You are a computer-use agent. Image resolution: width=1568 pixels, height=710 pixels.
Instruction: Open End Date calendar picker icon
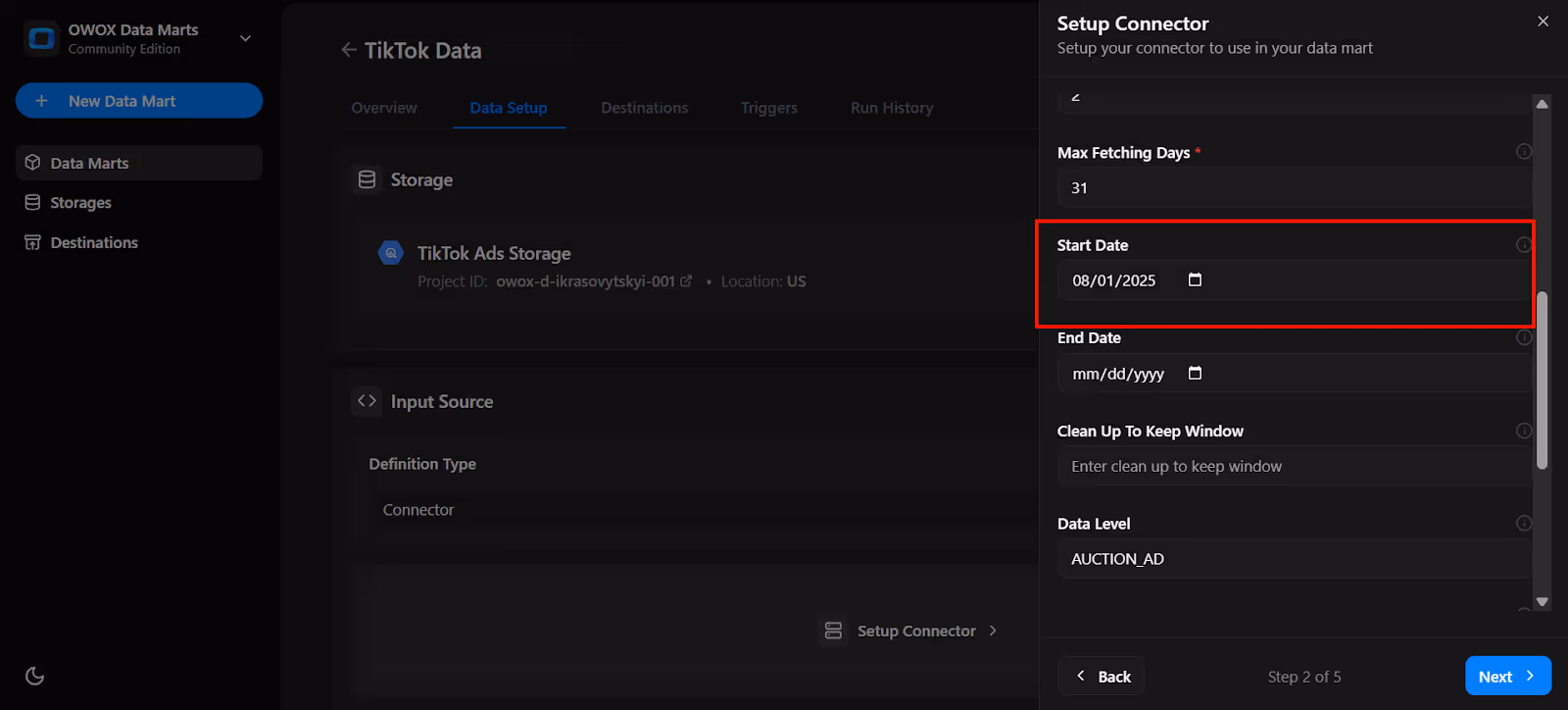1195,374
